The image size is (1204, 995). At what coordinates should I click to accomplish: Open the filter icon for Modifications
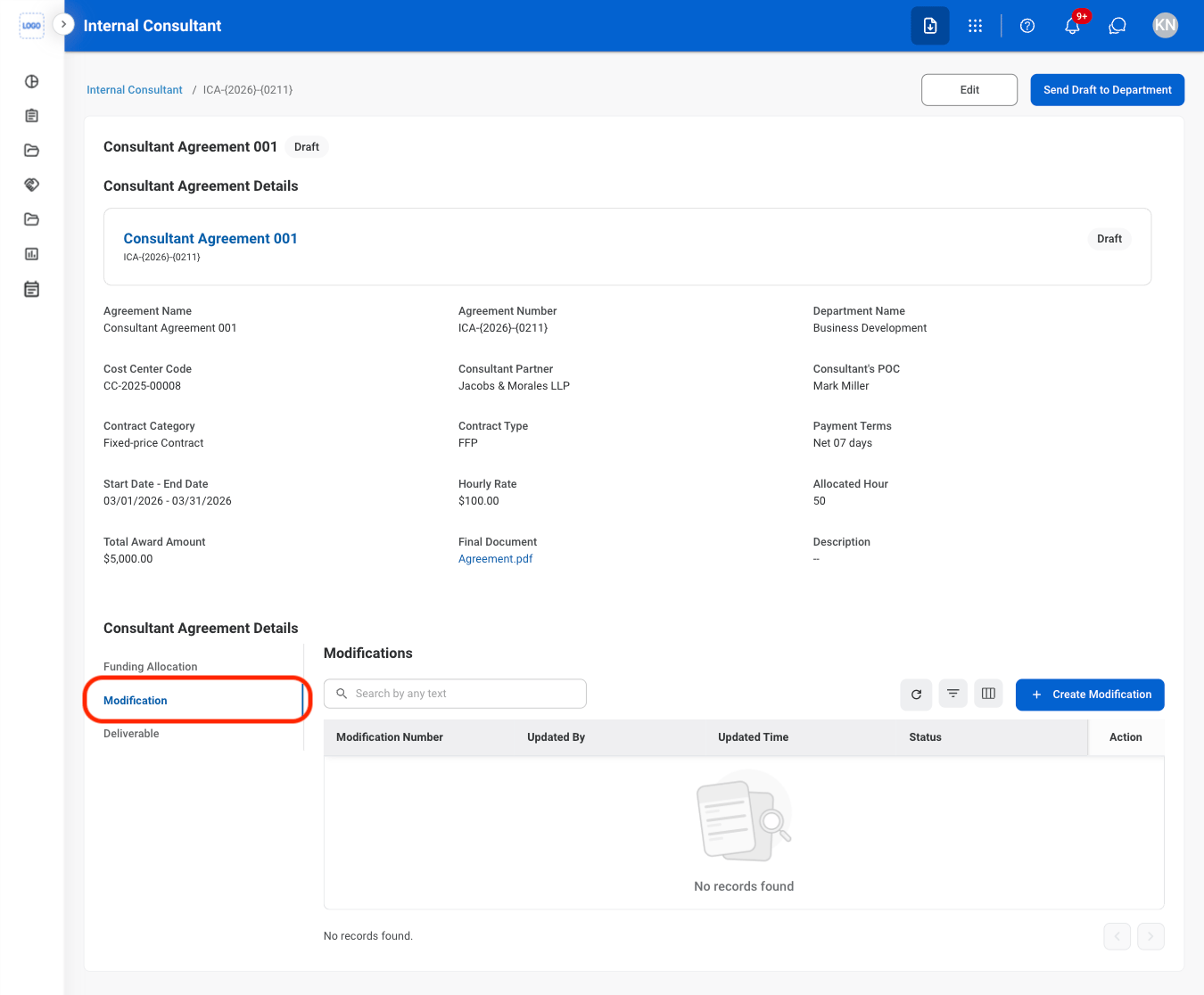point(952,694)
